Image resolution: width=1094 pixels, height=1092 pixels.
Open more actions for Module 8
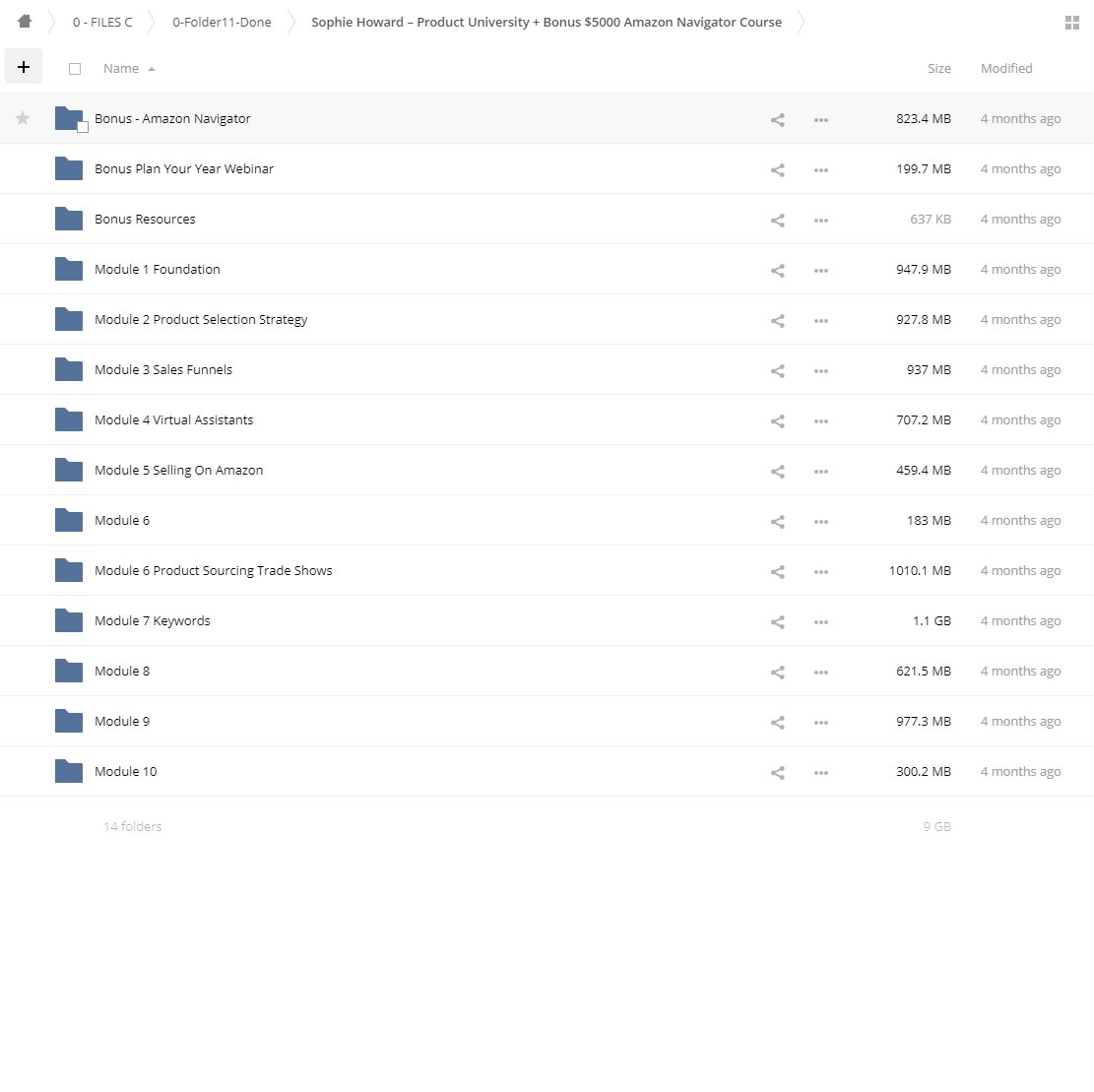(821, 673)
